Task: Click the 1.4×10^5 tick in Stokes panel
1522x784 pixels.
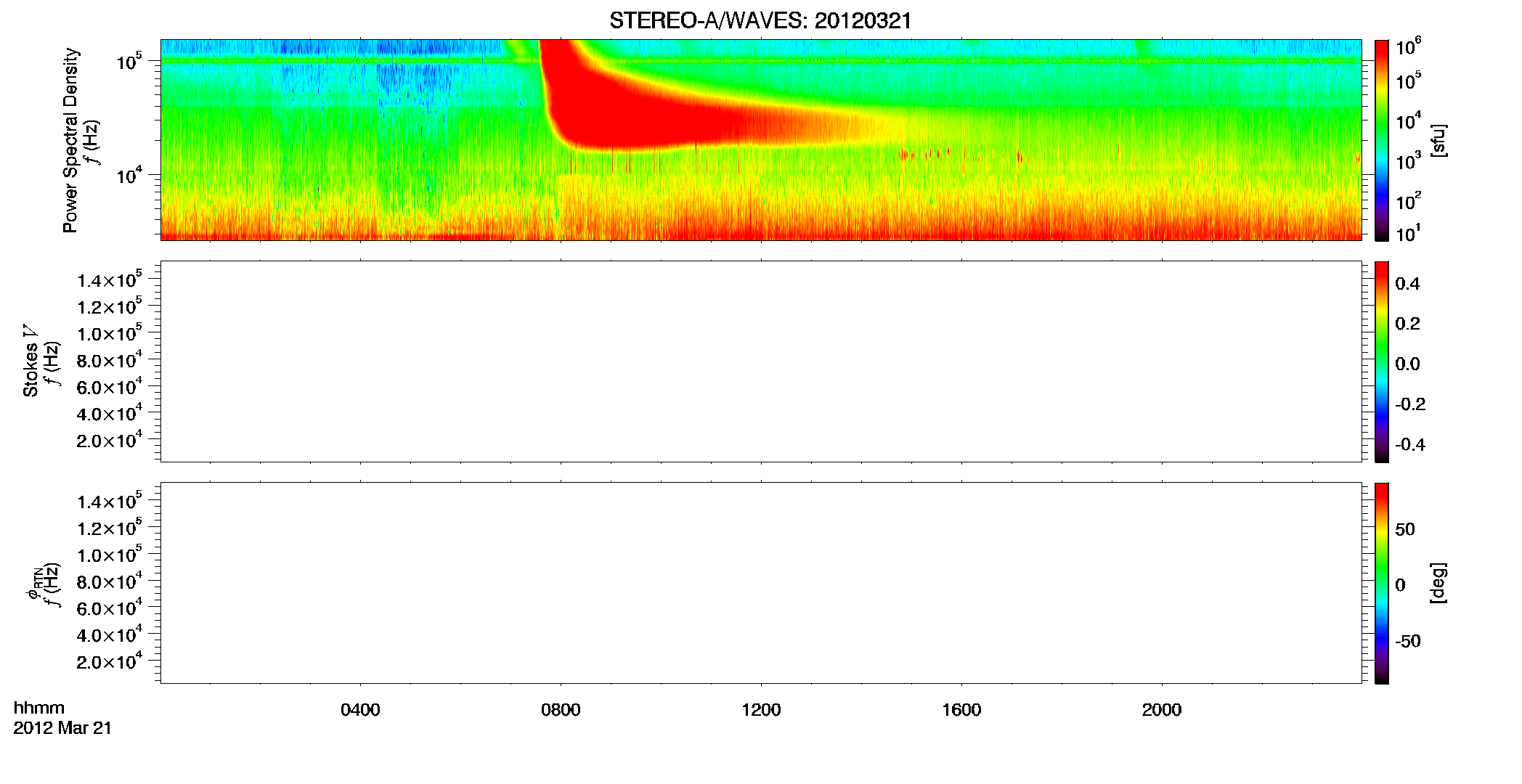Action: pos(109,279)
